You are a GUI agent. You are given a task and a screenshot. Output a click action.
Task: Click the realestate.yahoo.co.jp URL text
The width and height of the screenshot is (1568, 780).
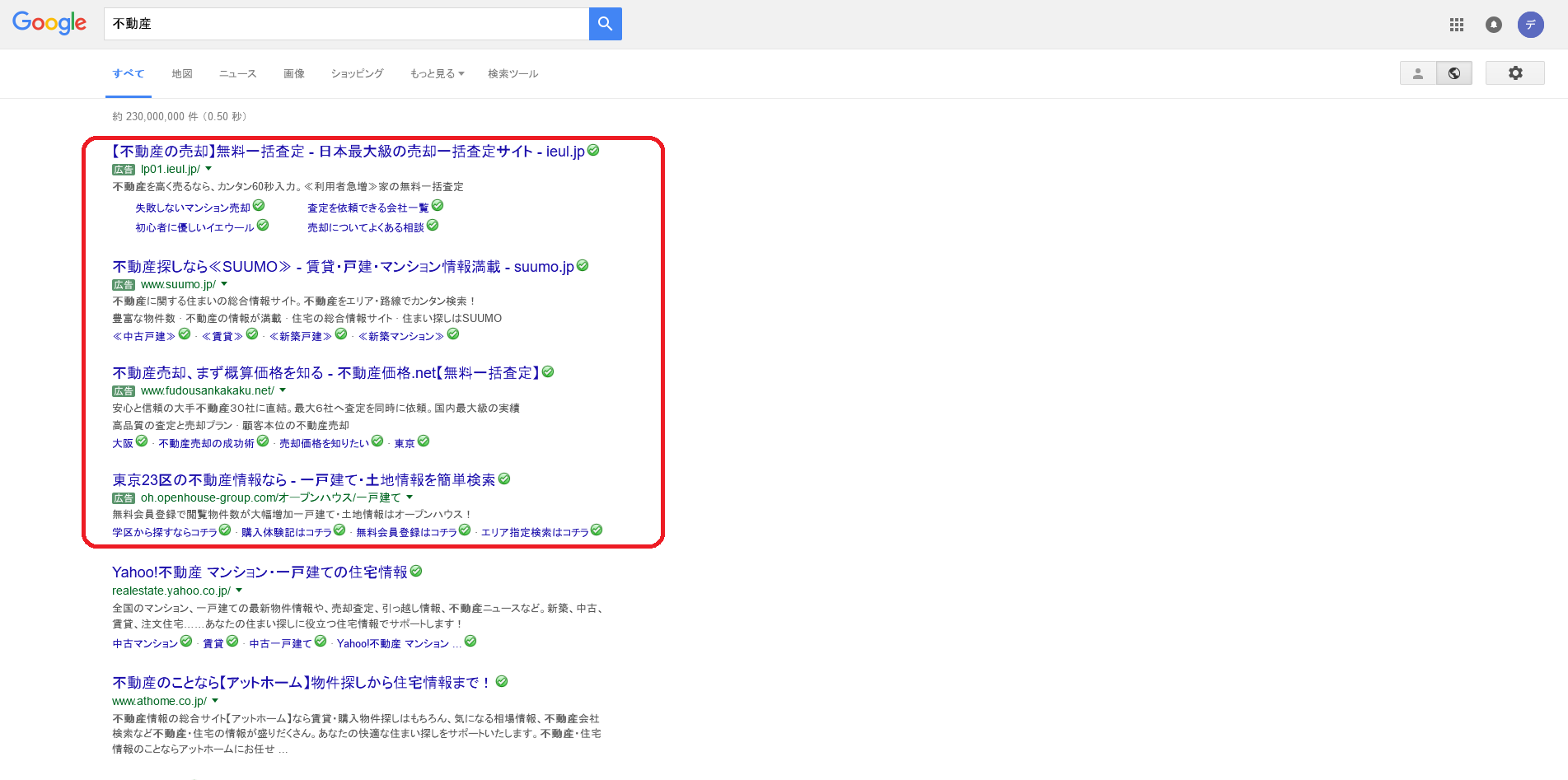(x=171, y=591)
